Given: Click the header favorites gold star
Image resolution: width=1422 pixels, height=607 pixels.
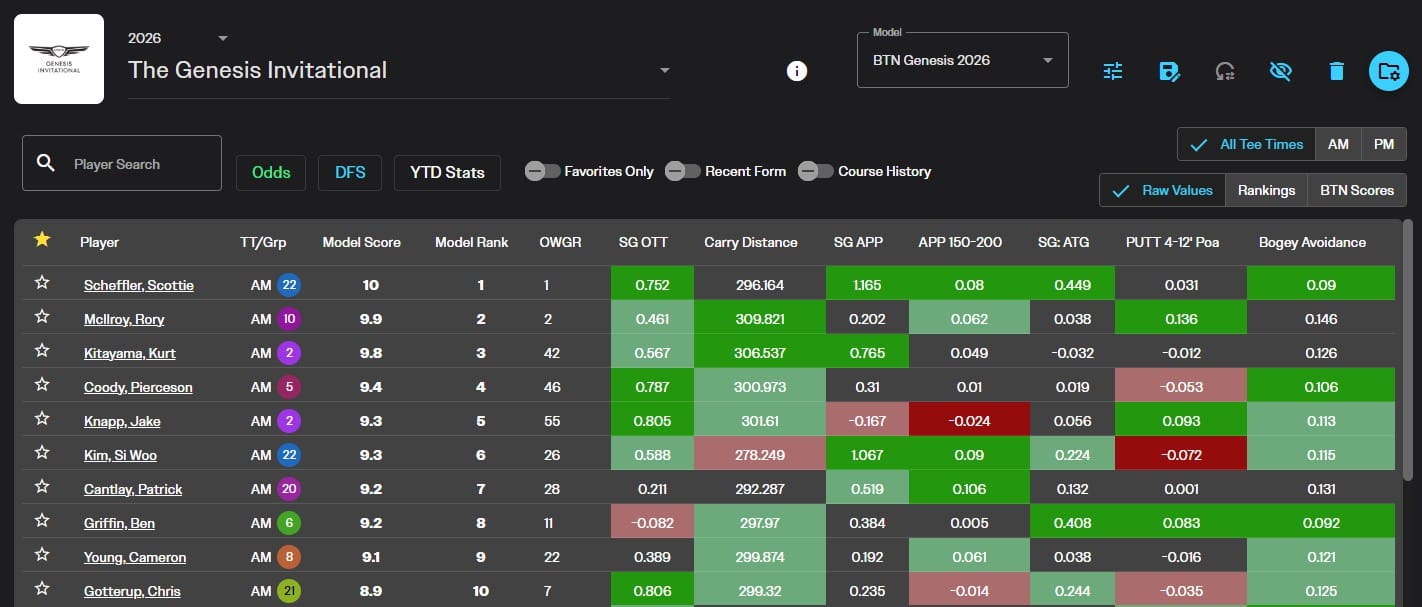Looking at the screenshot, I should [x=42, y=240].
